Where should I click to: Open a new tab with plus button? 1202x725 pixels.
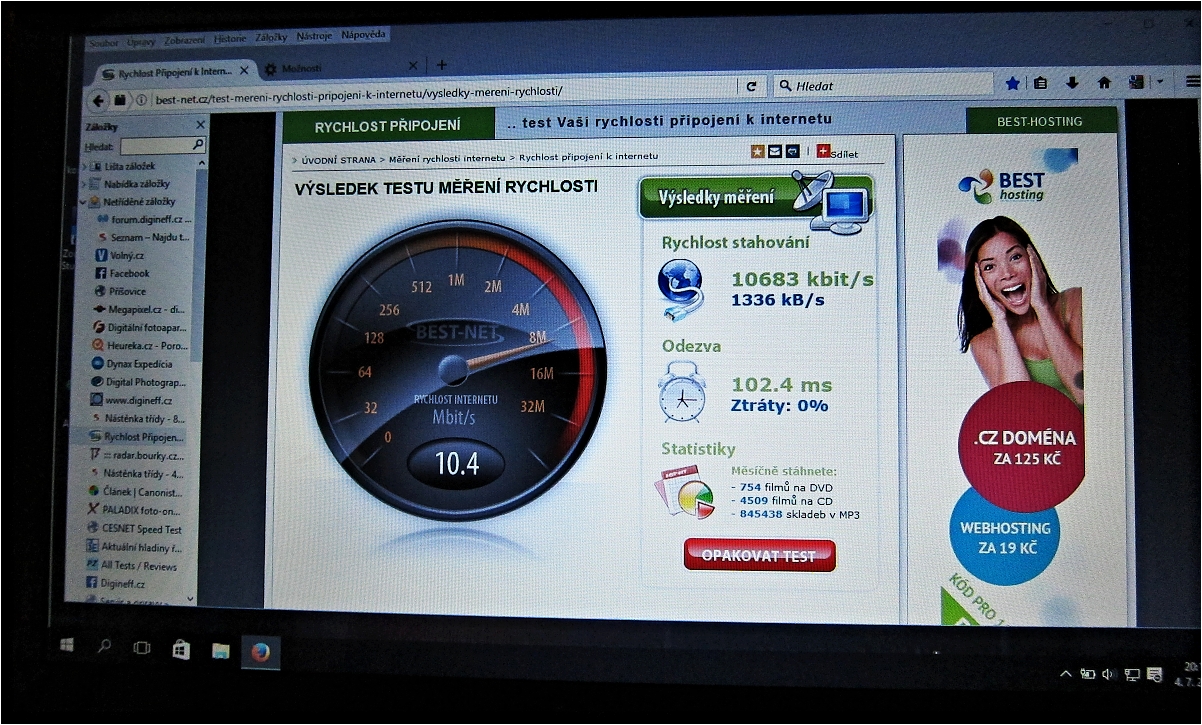pos(442,66)
